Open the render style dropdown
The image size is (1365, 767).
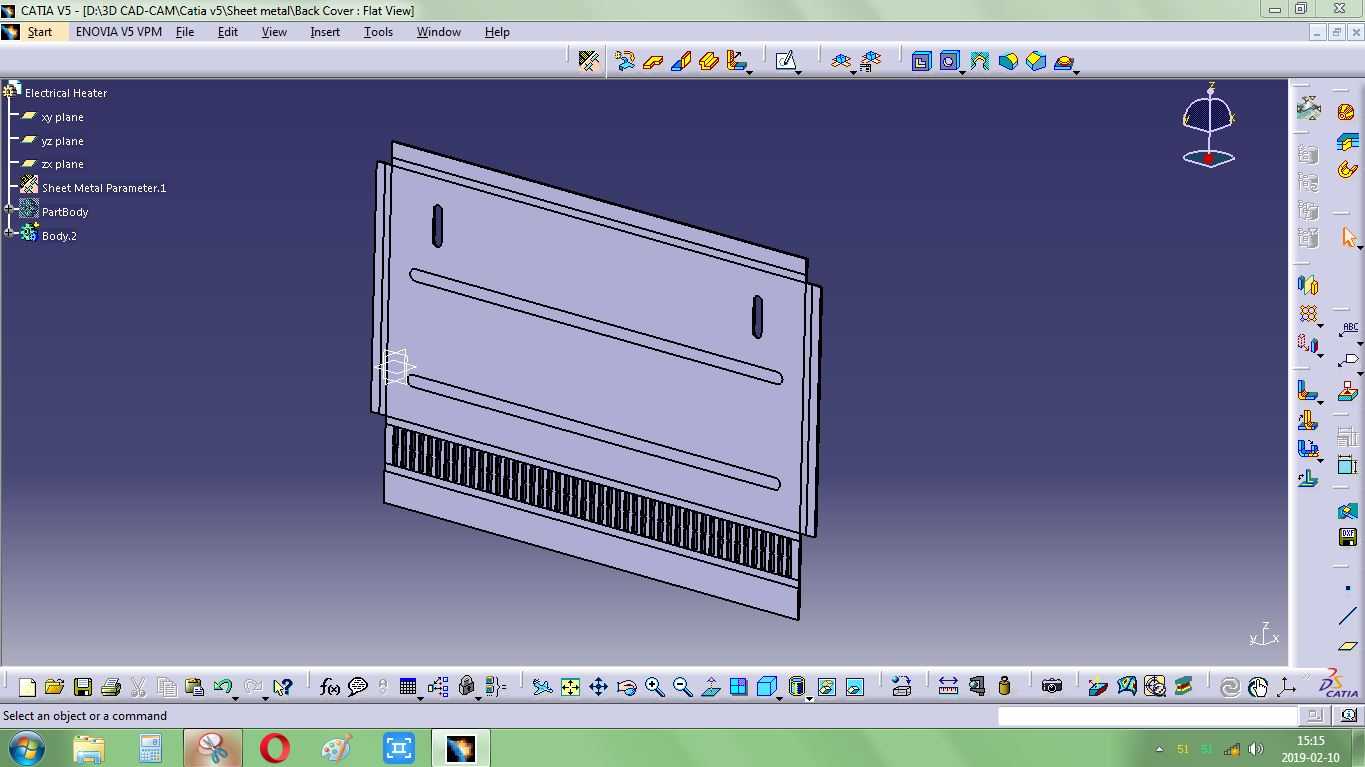(809, 698)
